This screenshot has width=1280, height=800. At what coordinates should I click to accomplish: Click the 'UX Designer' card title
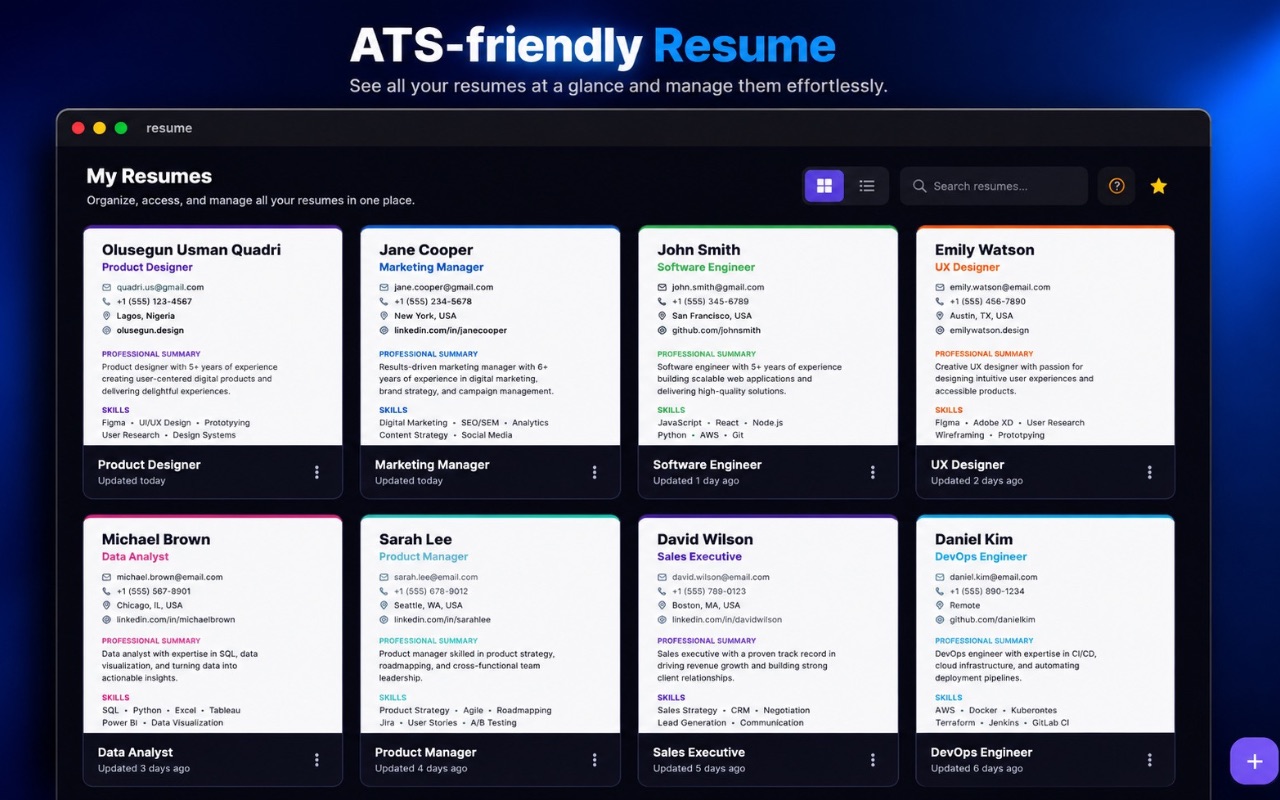pyautogui.click(x=968, y=465)
